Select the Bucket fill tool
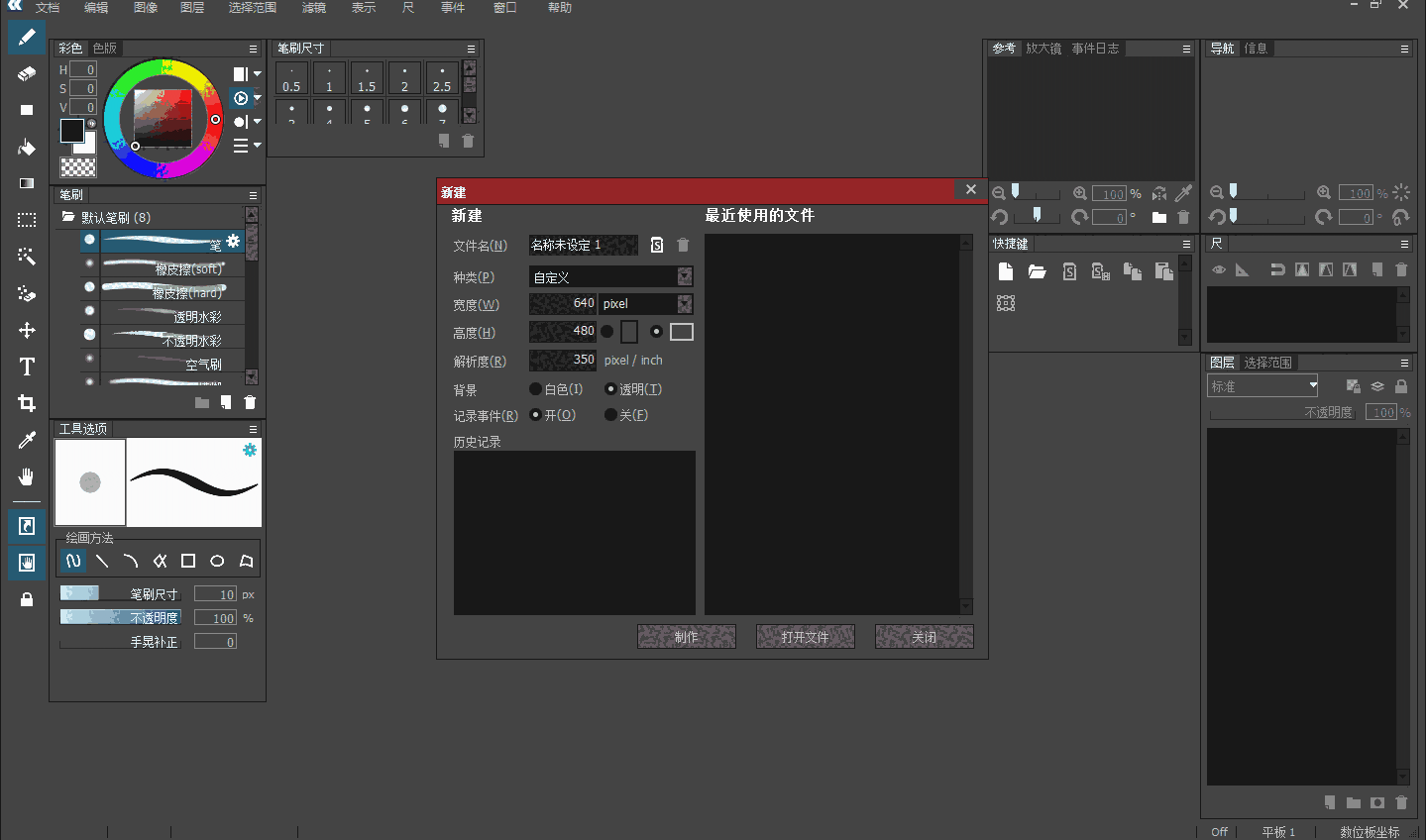The image size is (1426, 840). coord(26,147)
